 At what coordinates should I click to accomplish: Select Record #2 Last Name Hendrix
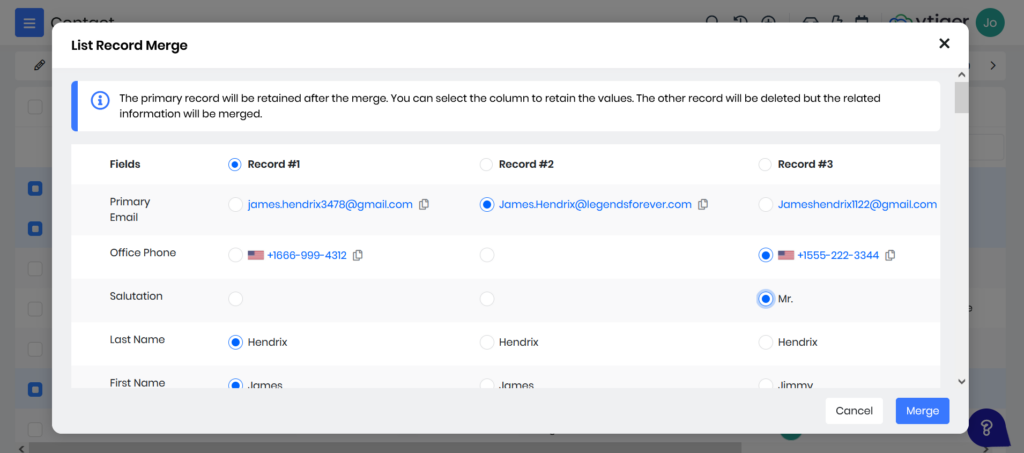tap(487, 342)
